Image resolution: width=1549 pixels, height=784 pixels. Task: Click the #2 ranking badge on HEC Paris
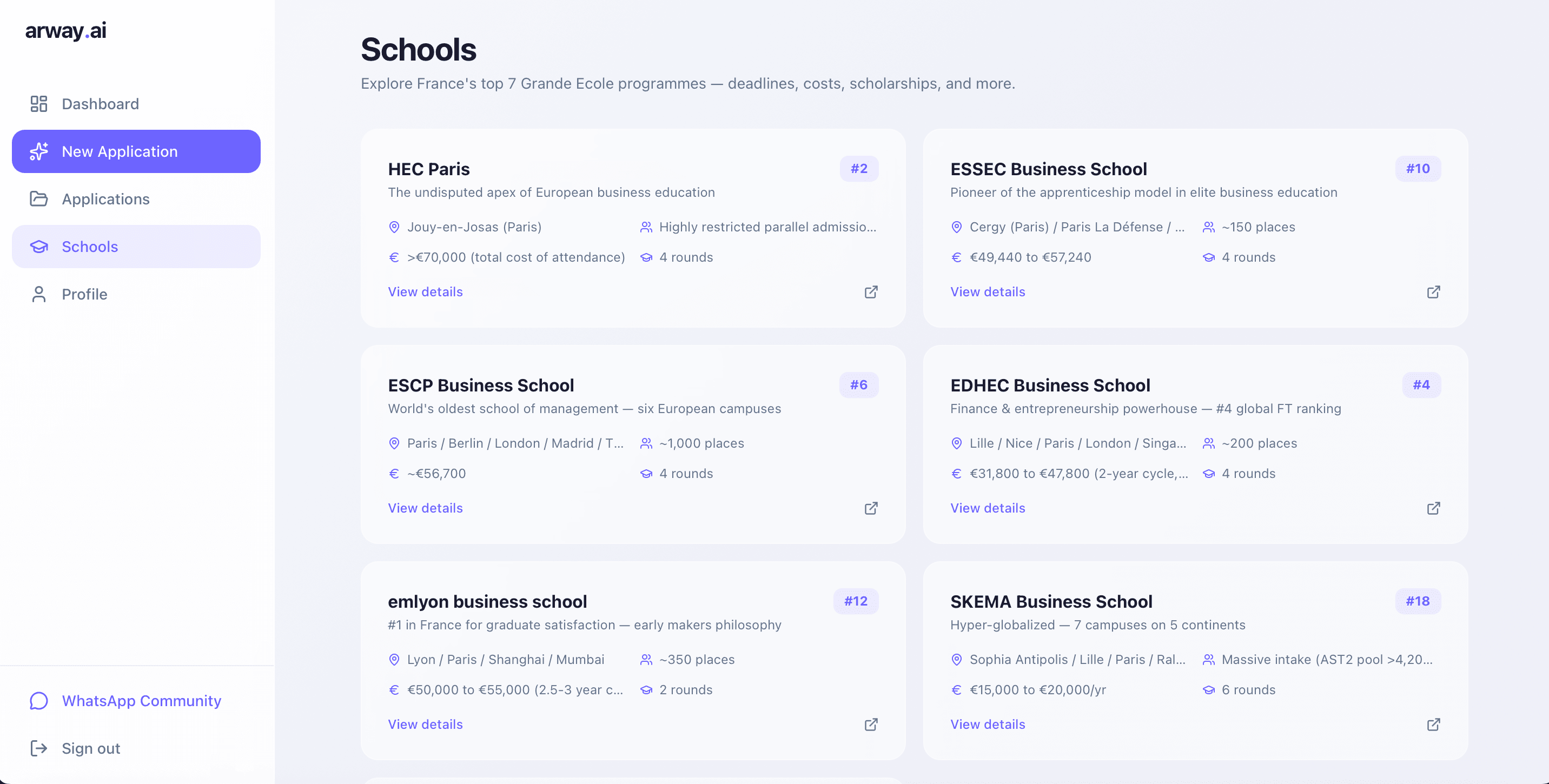click(x=859, y=169)
